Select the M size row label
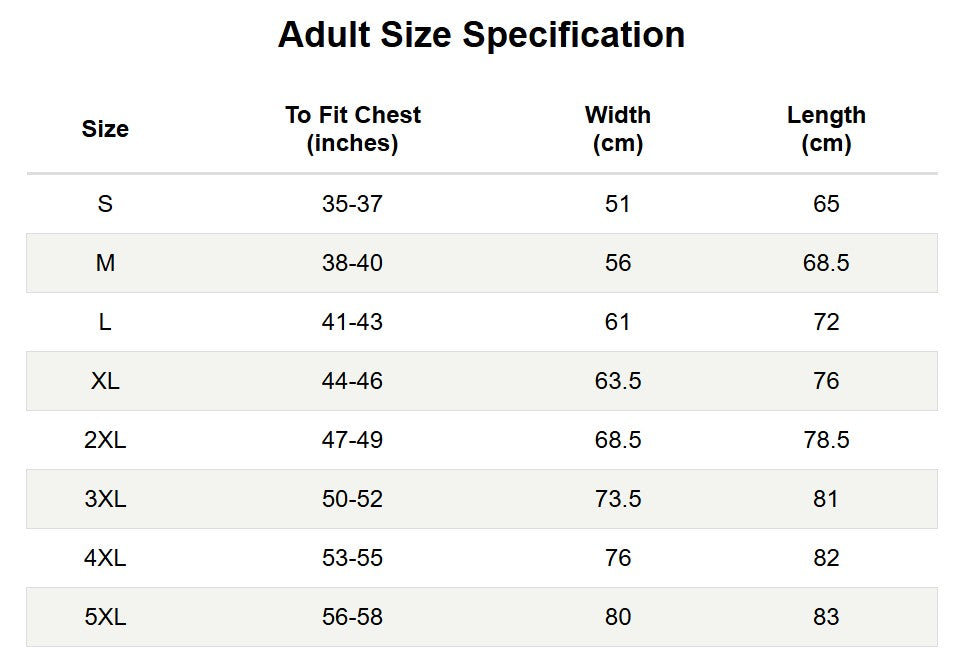Viewport: 963px width, 672px height. pyautogui.click(x=105, y=263)
